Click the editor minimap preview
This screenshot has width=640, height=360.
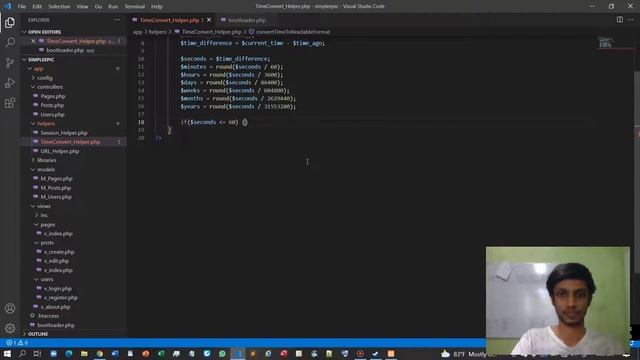click(x=606, y=42)
